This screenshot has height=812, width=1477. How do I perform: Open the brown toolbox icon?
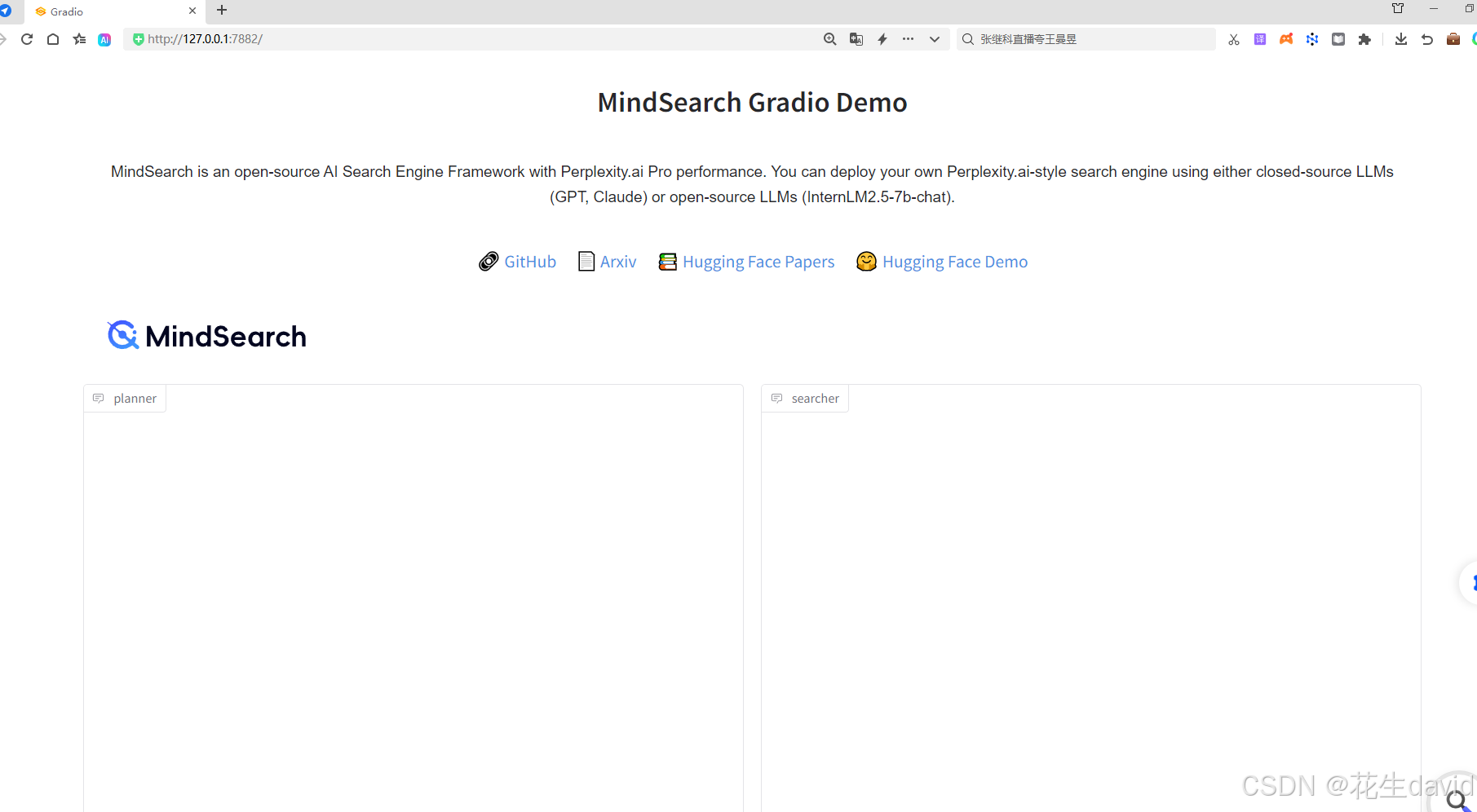(1453, 39)
